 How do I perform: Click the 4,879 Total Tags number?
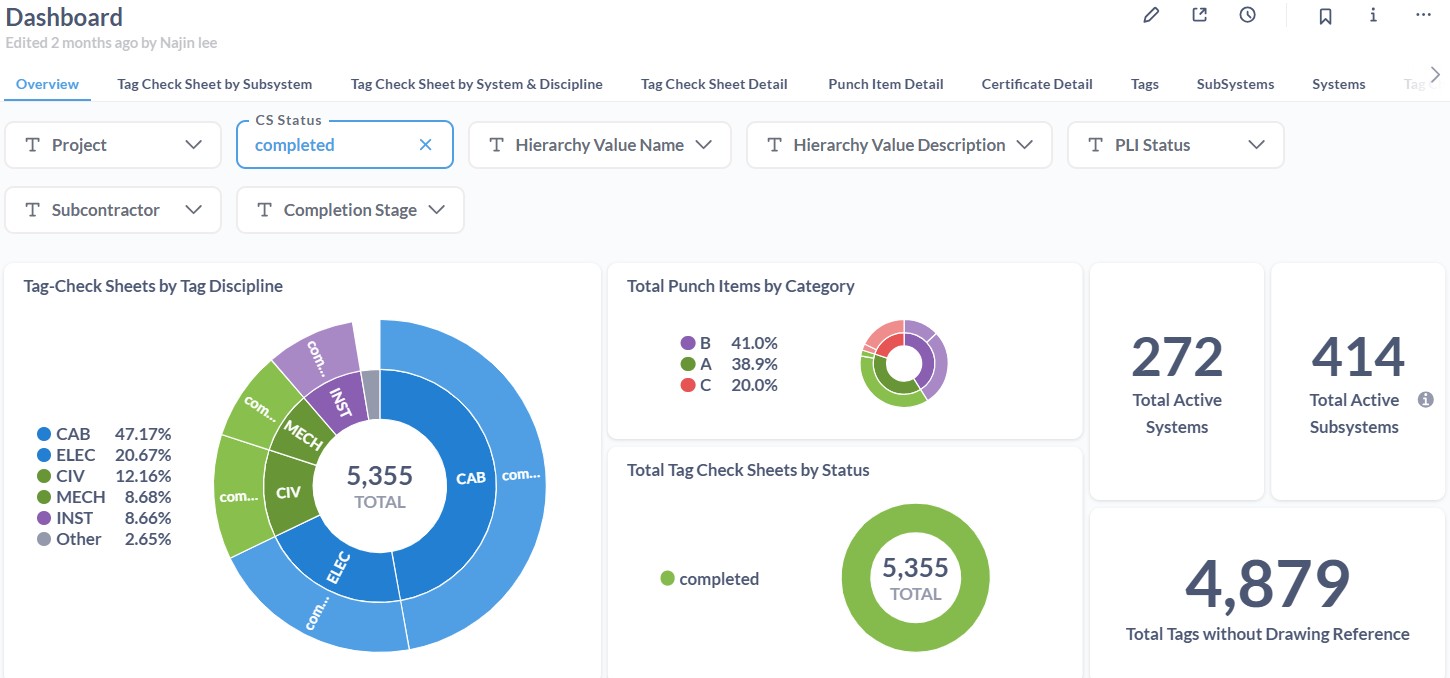coord(1267,584)
